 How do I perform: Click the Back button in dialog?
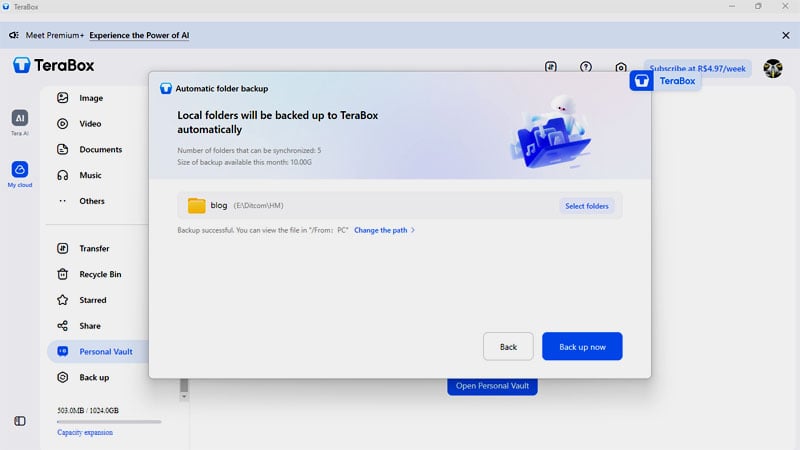[508, 346]
